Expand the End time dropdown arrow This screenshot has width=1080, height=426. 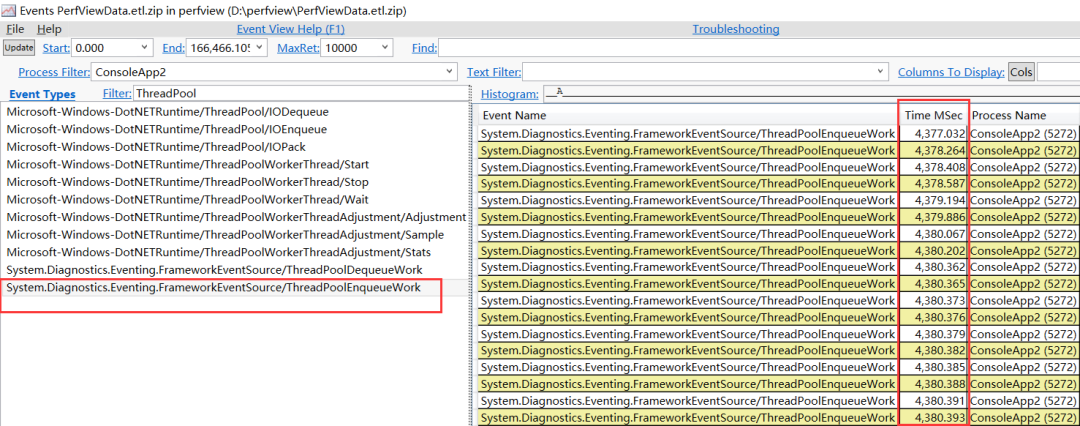click(260, 48)
